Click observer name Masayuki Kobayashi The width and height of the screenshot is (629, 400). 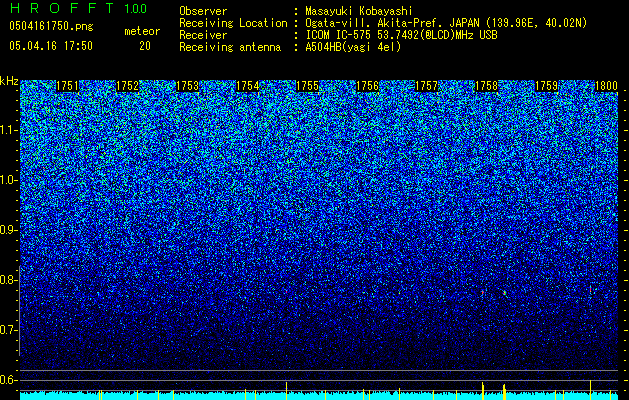point(359,11)
